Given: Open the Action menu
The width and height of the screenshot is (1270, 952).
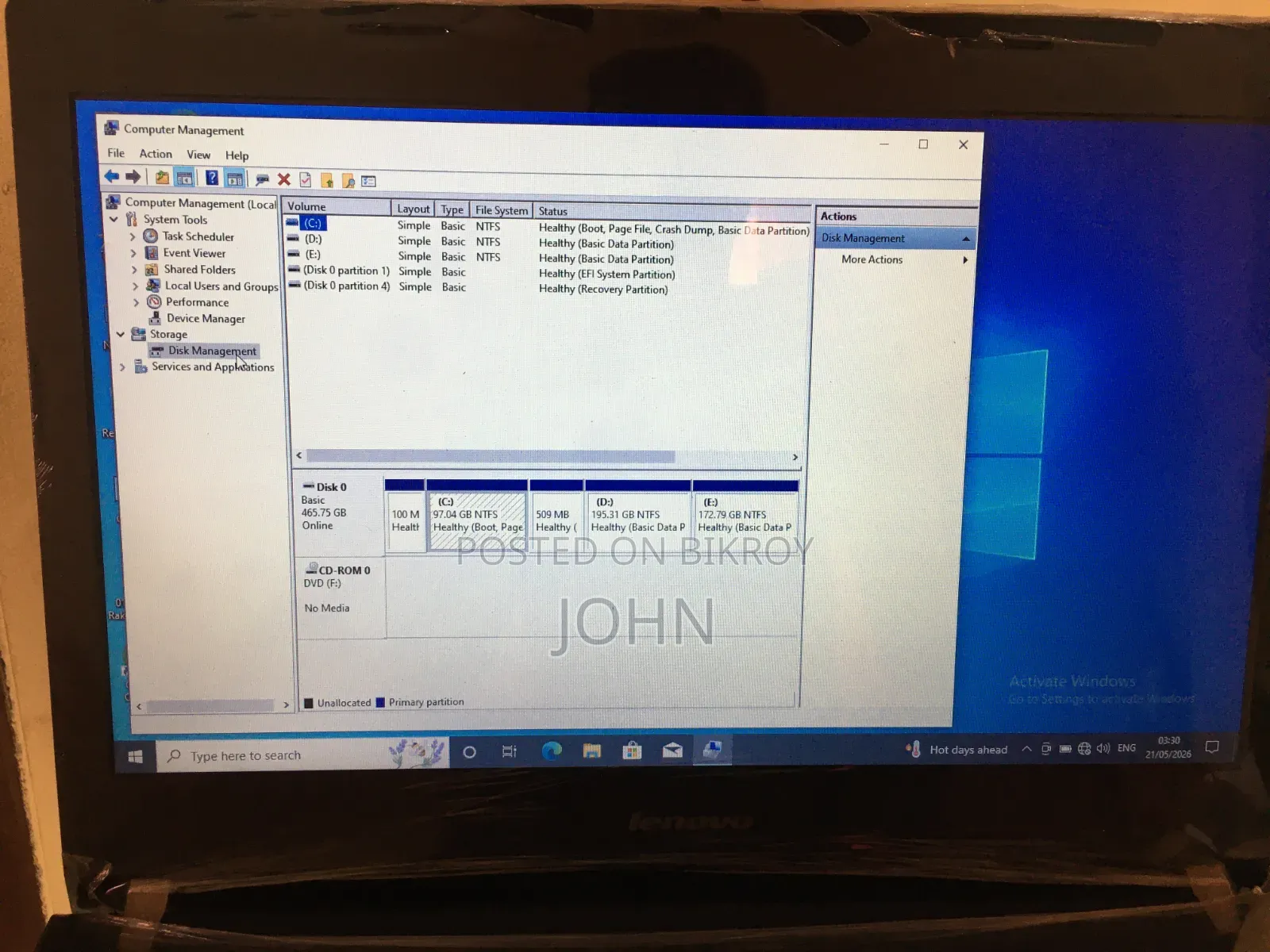Looking at the screenshot, I should click(x=156, y=154).
